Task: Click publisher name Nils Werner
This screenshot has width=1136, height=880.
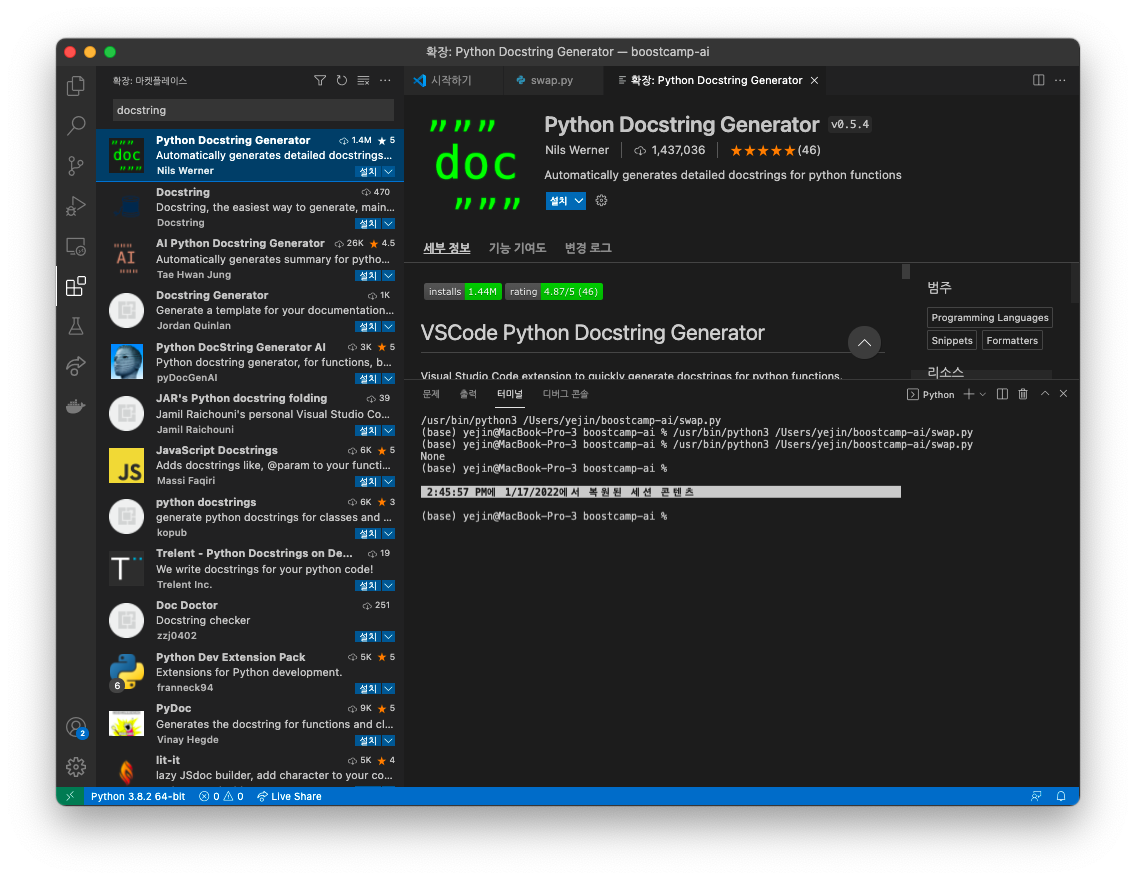Action: [577, 150]
